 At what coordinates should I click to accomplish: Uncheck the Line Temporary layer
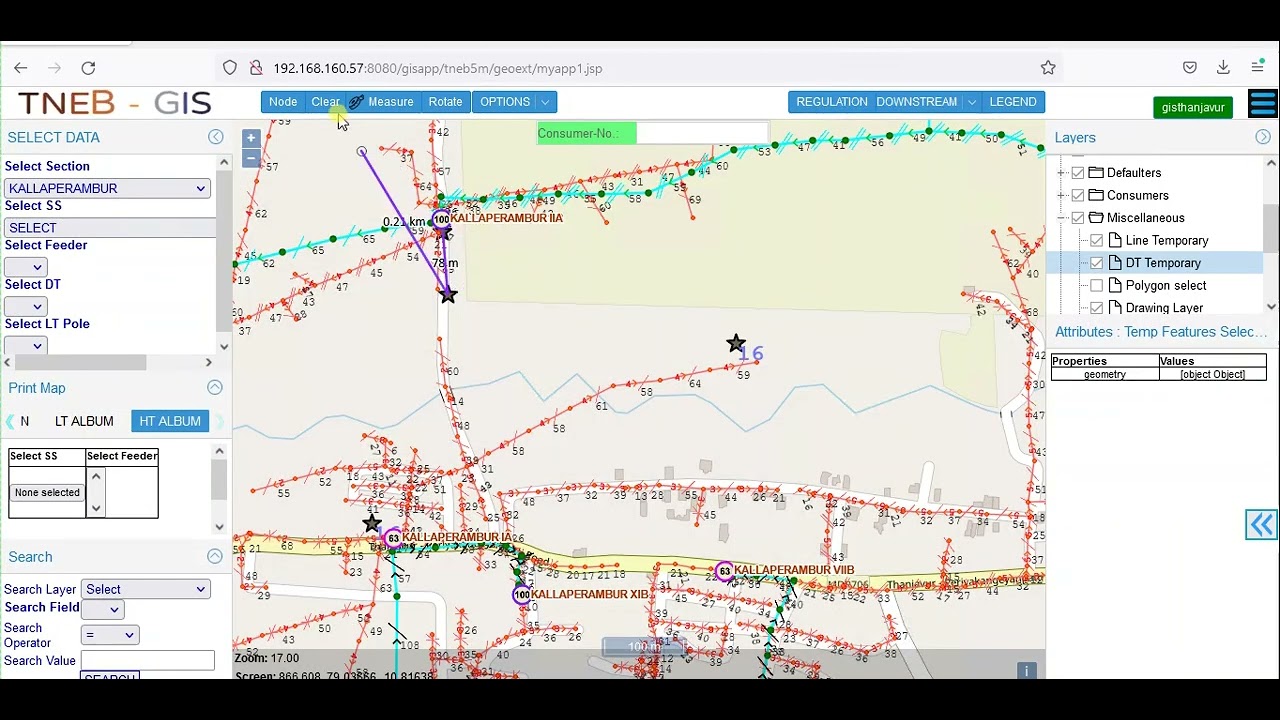coord(1097,241)
